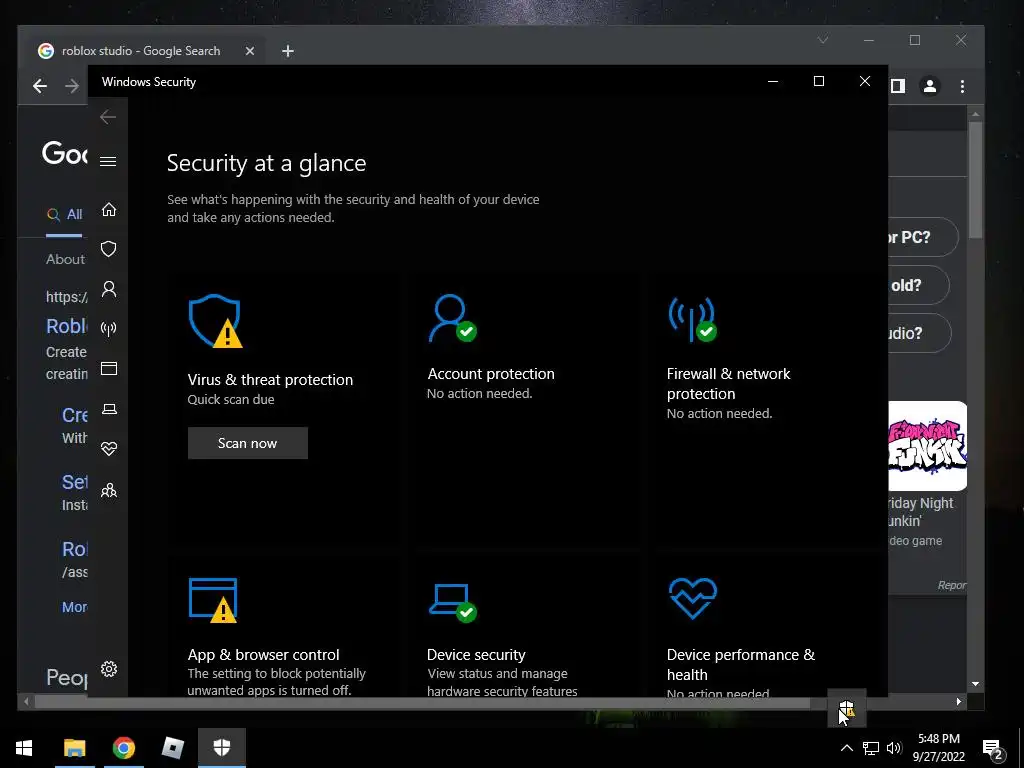Open Device security title link
The width and height of the screenshot is (1024, 768).
(x=476, y=654)
